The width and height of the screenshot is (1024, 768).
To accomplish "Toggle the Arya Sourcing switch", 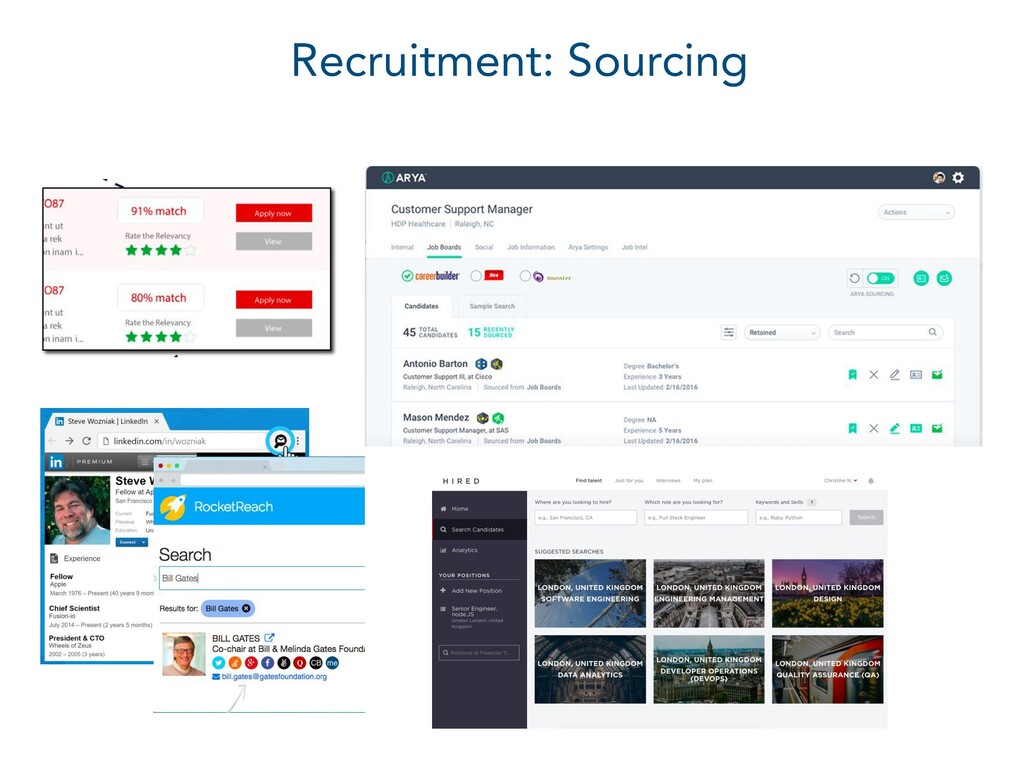I will coord(880,278).
